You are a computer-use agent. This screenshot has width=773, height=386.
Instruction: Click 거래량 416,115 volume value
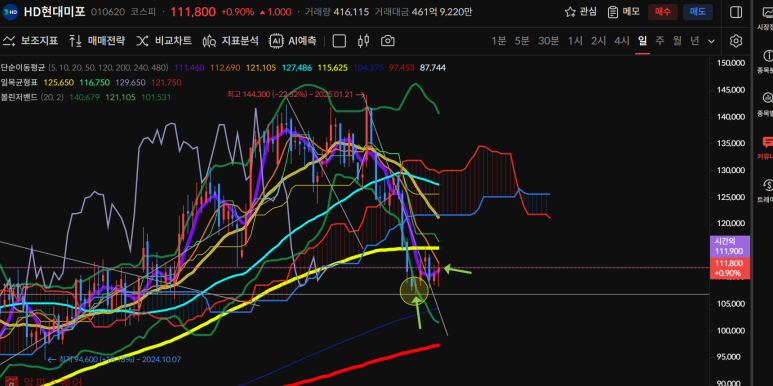337,12
